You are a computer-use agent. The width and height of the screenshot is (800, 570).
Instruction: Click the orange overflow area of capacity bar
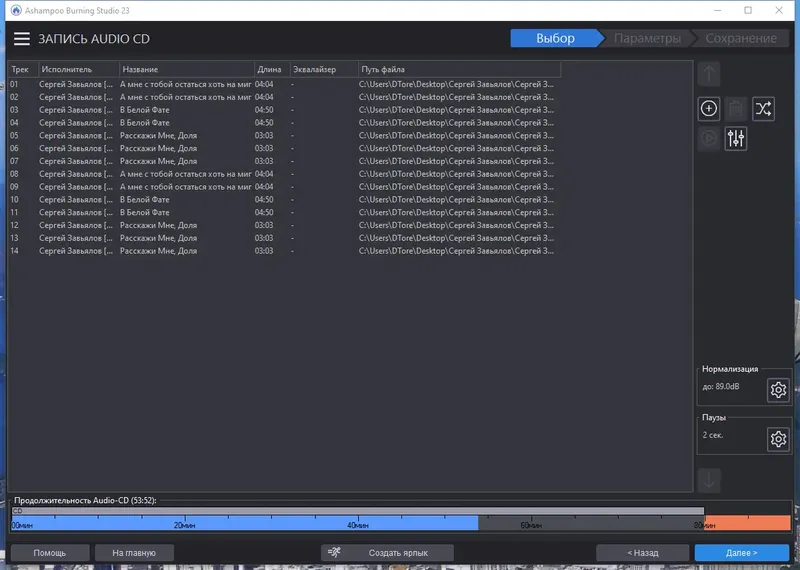[747, 523]
